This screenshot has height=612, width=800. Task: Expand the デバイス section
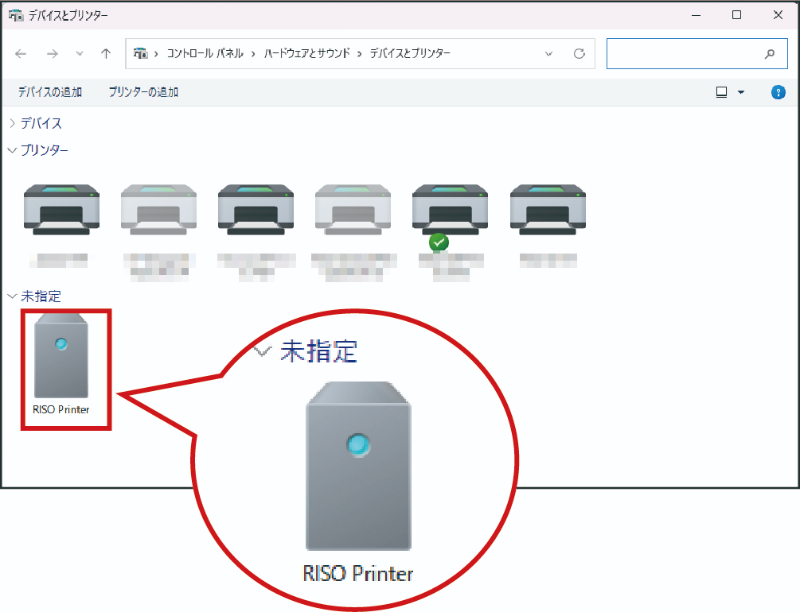(12, 123)
